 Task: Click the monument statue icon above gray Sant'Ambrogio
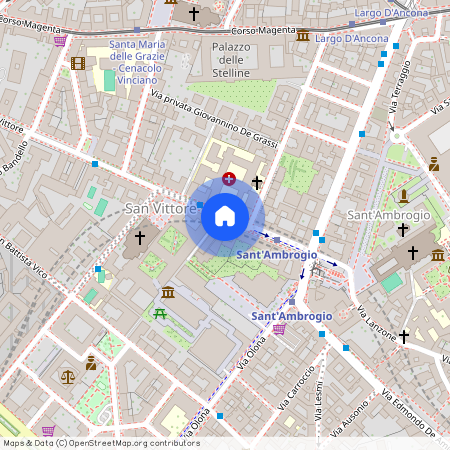pos(404,196)
